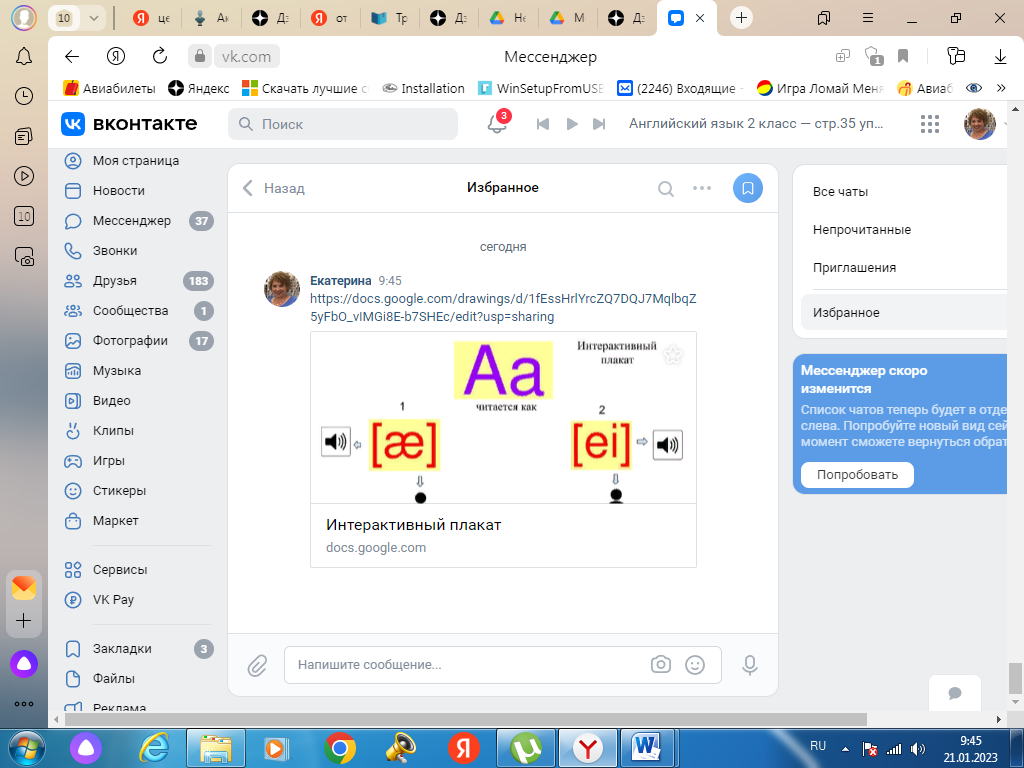This screenshot has width=1024, height=768.
Task: Go back with Назад button
Action: (x=274, y=188)
